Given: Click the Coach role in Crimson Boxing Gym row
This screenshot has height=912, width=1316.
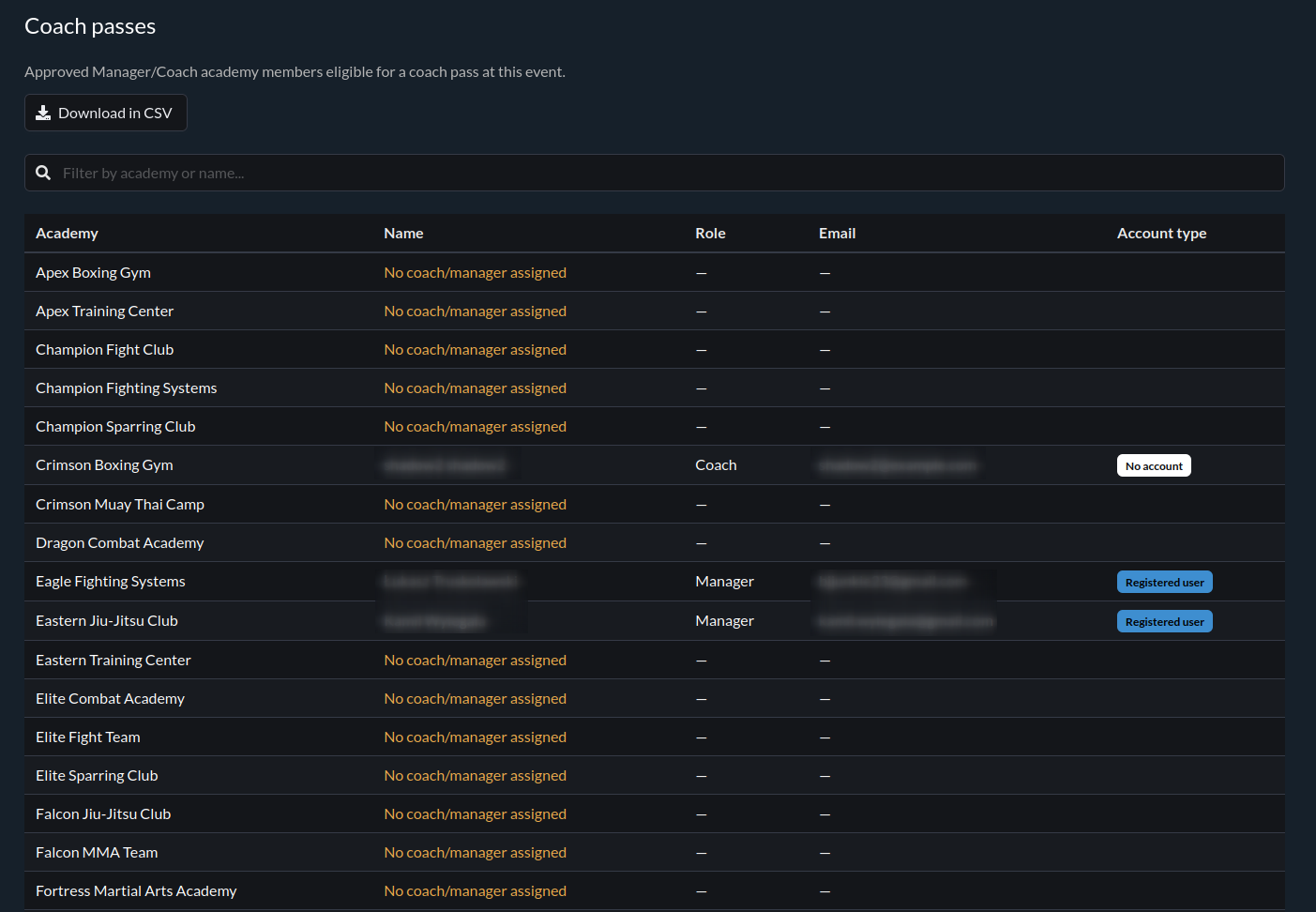Looking at the screenshot, I should coord(716,465).
